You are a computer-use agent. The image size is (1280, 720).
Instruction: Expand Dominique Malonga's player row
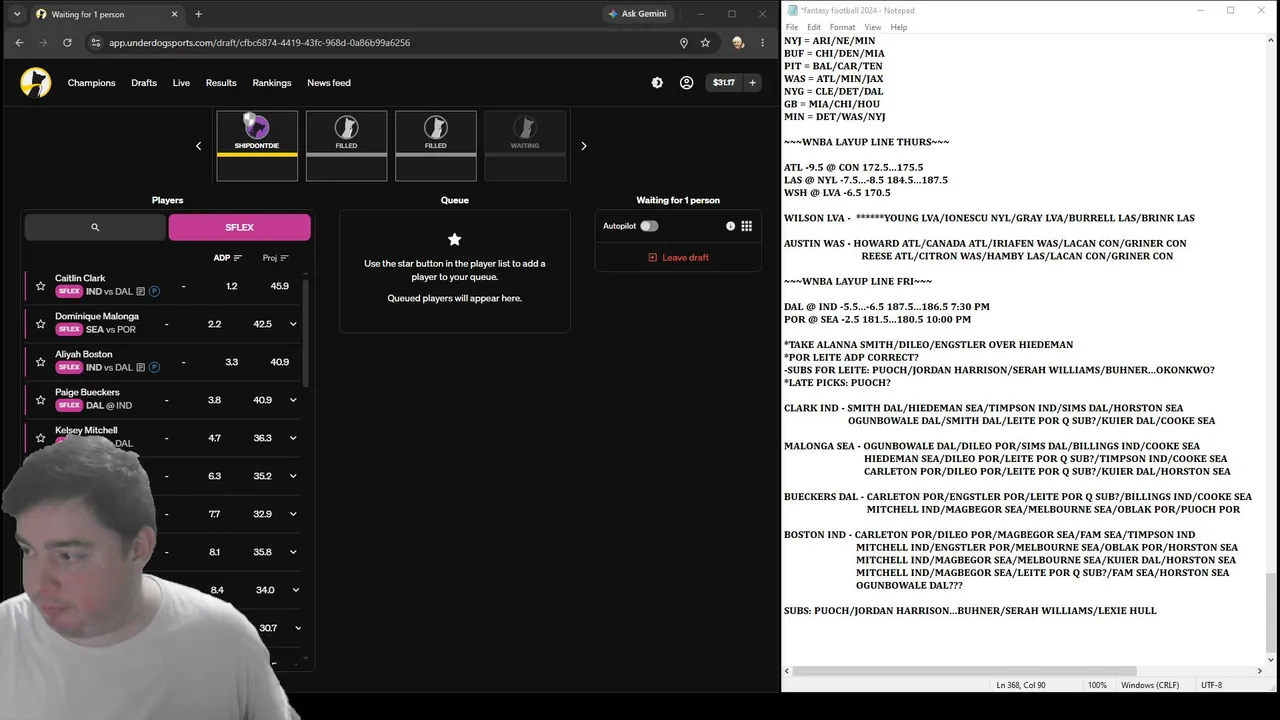pos(293,324)
